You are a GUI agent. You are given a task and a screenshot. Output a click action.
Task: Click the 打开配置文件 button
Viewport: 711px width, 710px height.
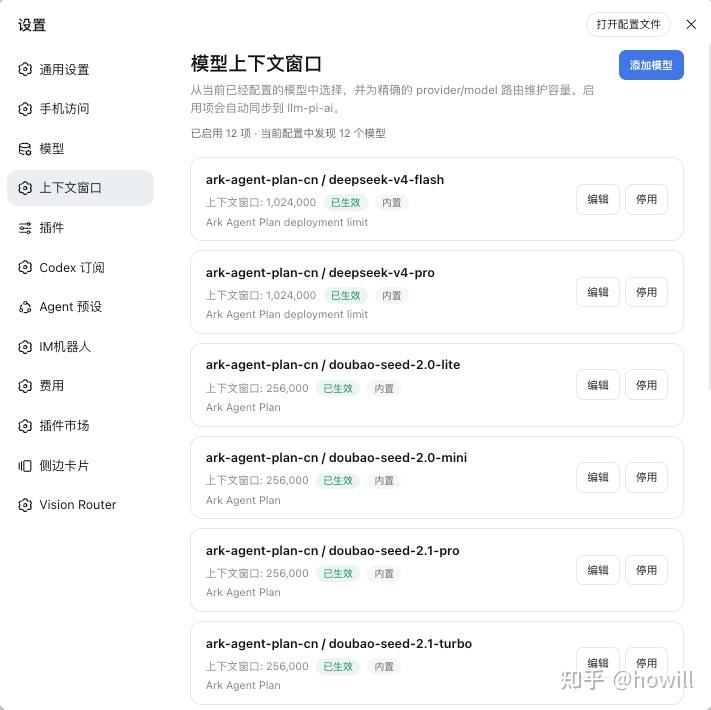pos(628,24)
